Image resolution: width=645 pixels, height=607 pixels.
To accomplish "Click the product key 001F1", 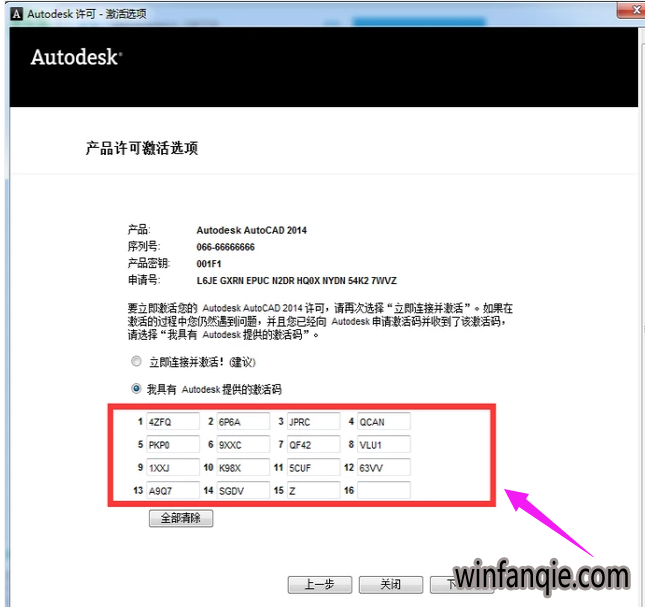I will (209, 264).
